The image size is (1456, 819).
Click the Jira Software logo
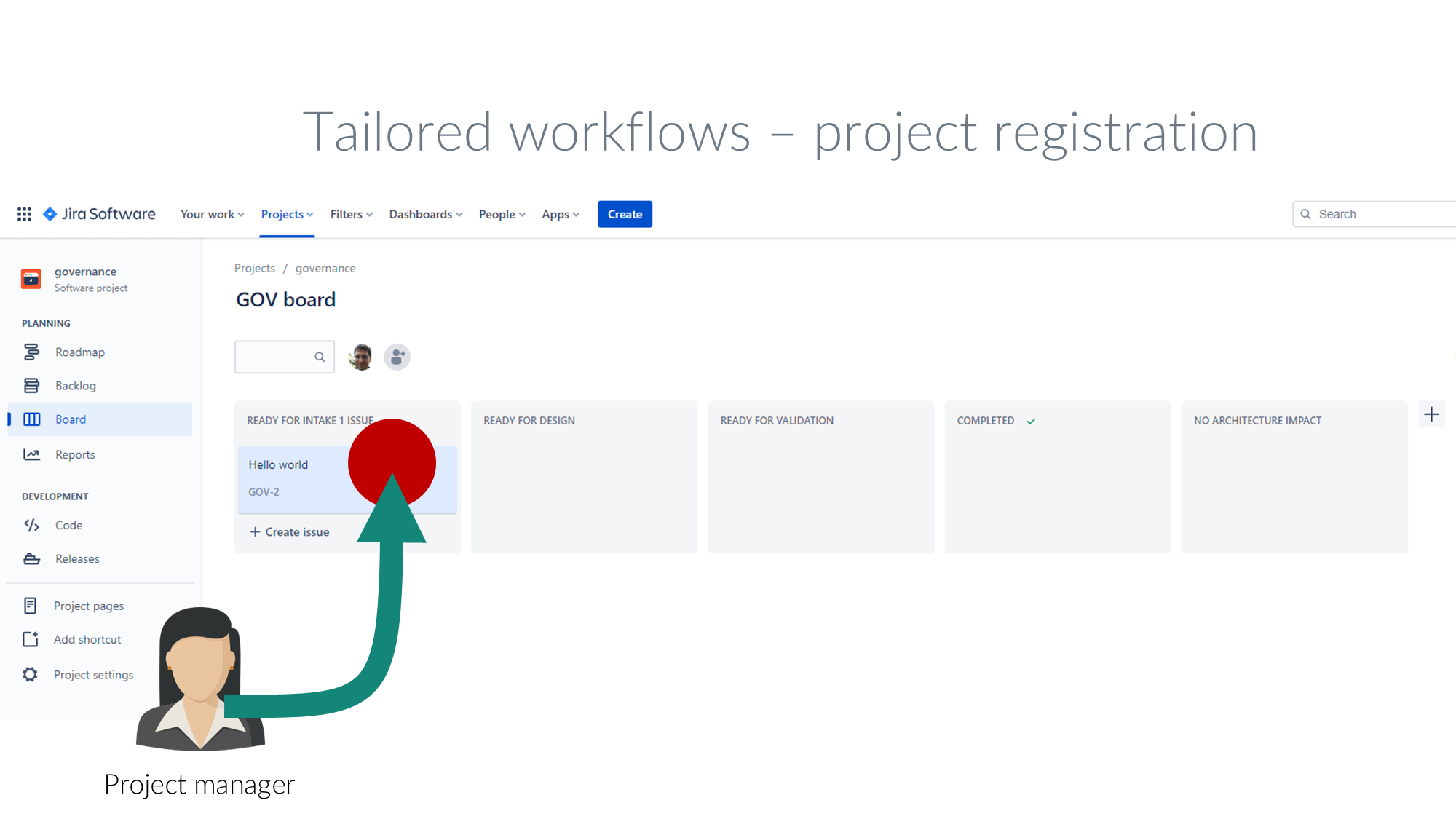tap(100, 214)
